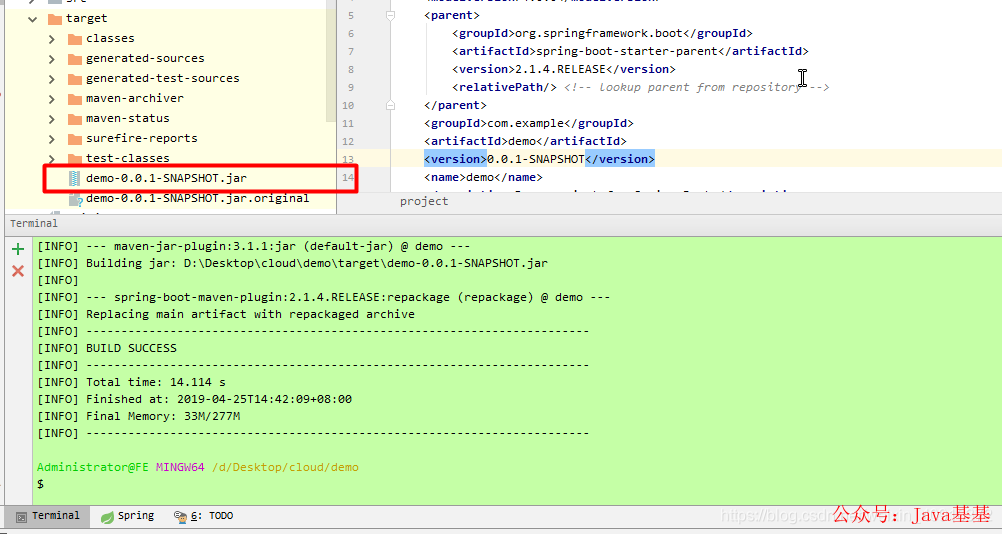1002x534 pixels.
Task: Click the demo-0.0.1-SNAPSHOT.jar archive icon
Action: pos(75,178)
